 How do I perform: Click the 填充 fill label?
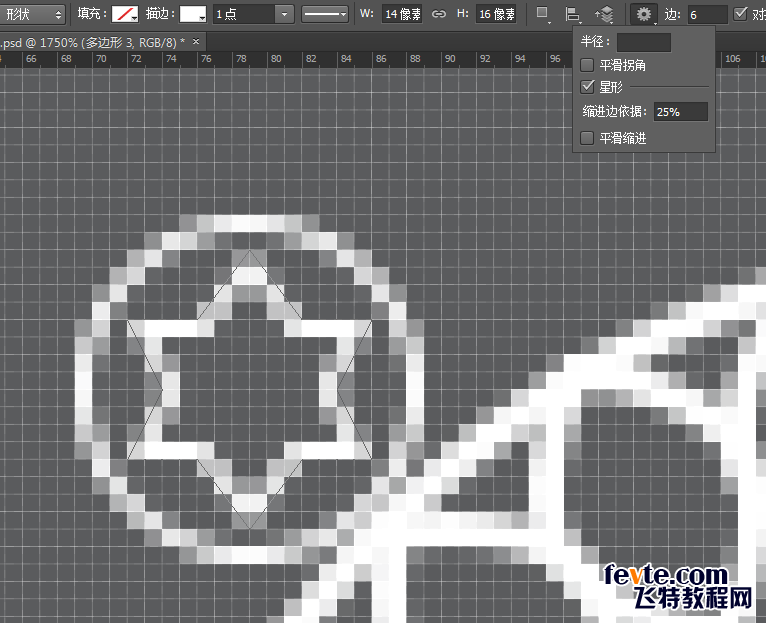pos(92,14)
